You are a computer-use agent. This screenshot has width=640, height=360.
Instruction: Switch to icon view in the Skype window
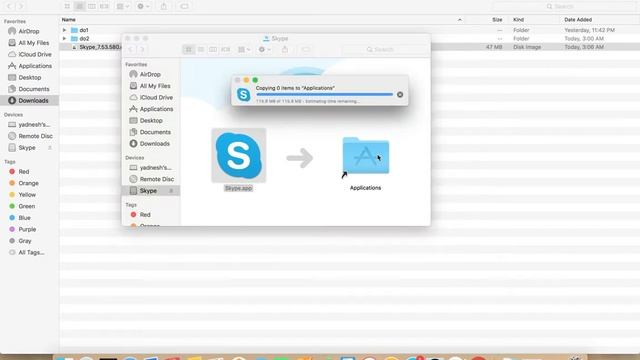[189, 49]
